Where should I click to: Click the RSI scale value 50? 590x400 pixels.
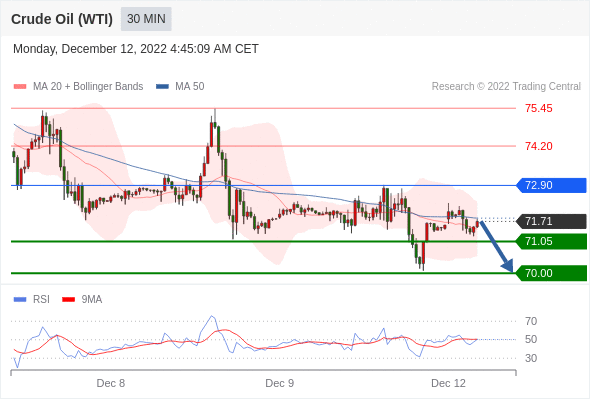(x=531, y=339)
